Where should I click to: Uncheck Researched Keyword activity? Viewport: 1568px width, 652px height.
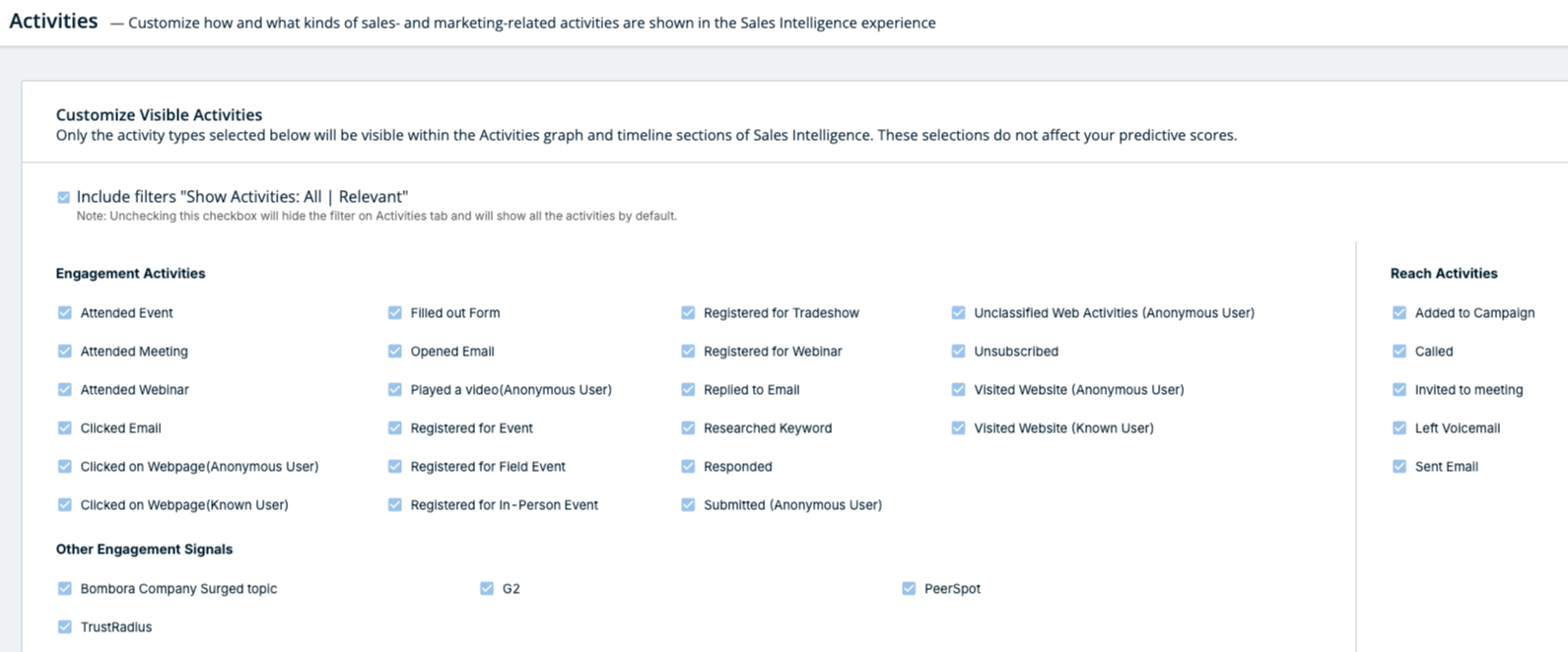pos(688,428)
